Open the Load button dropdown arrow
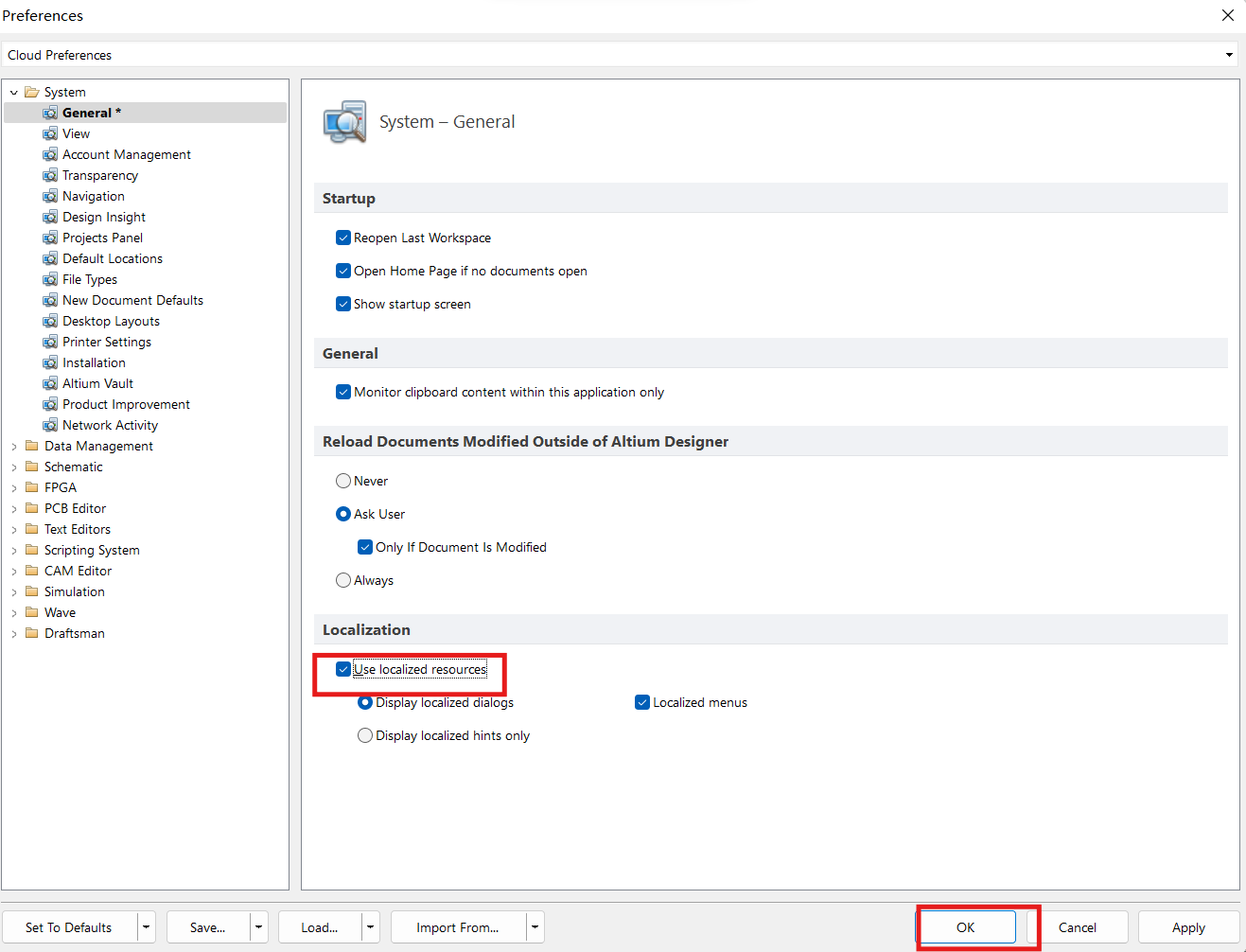This screenshot has height=952, width=1246. (x=371, y=927)
